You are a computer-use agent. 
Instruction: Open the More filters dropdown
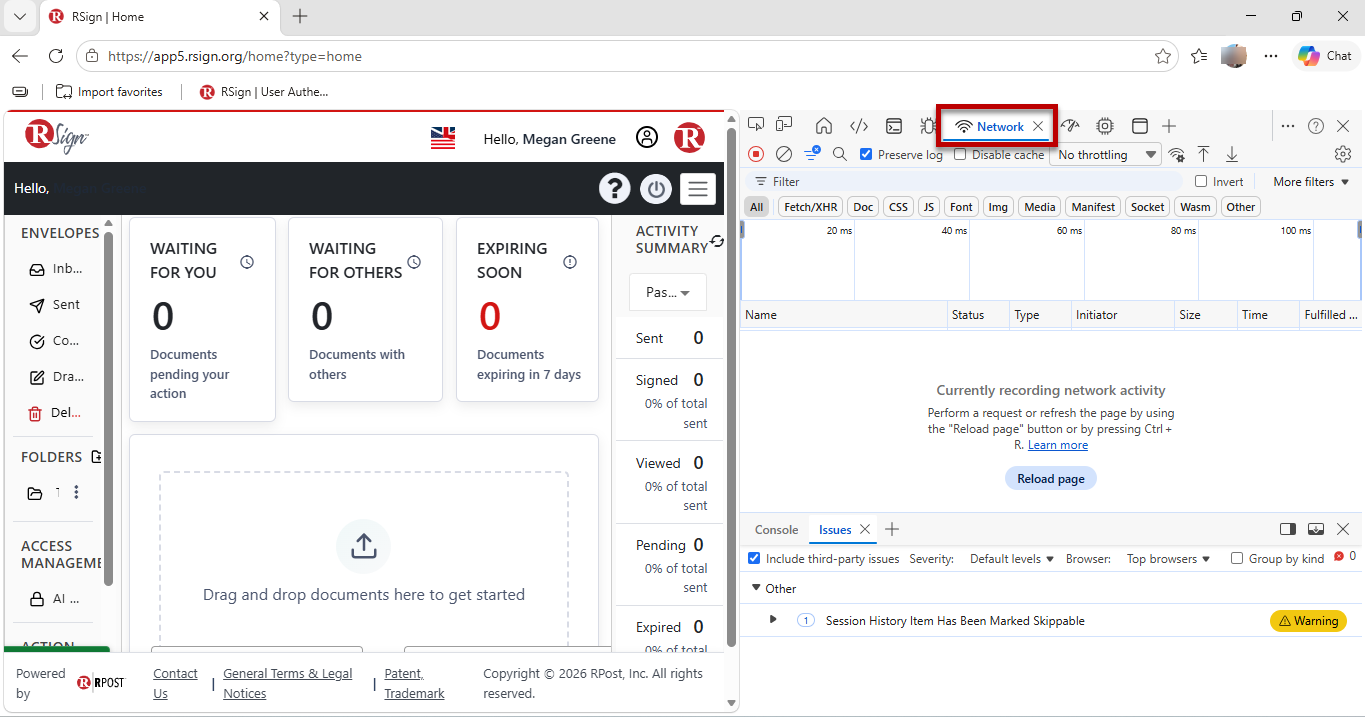[1311, 181]
